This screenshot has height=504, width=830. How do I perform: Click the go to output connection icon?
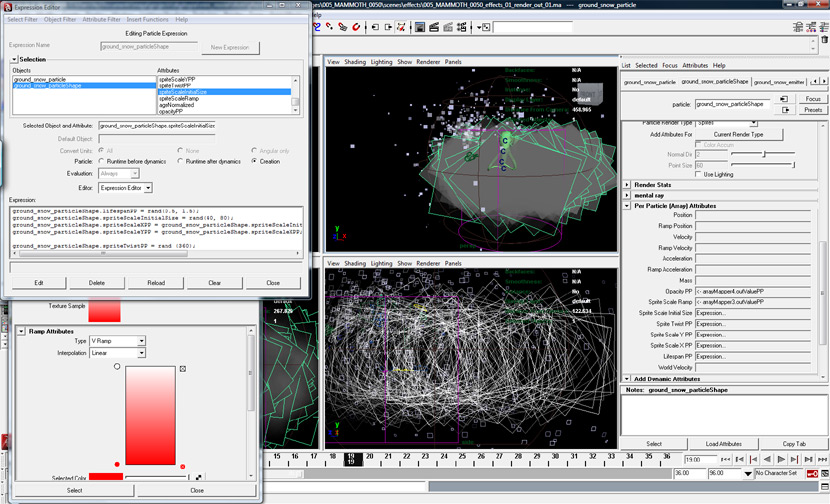(x=786, y=109)
